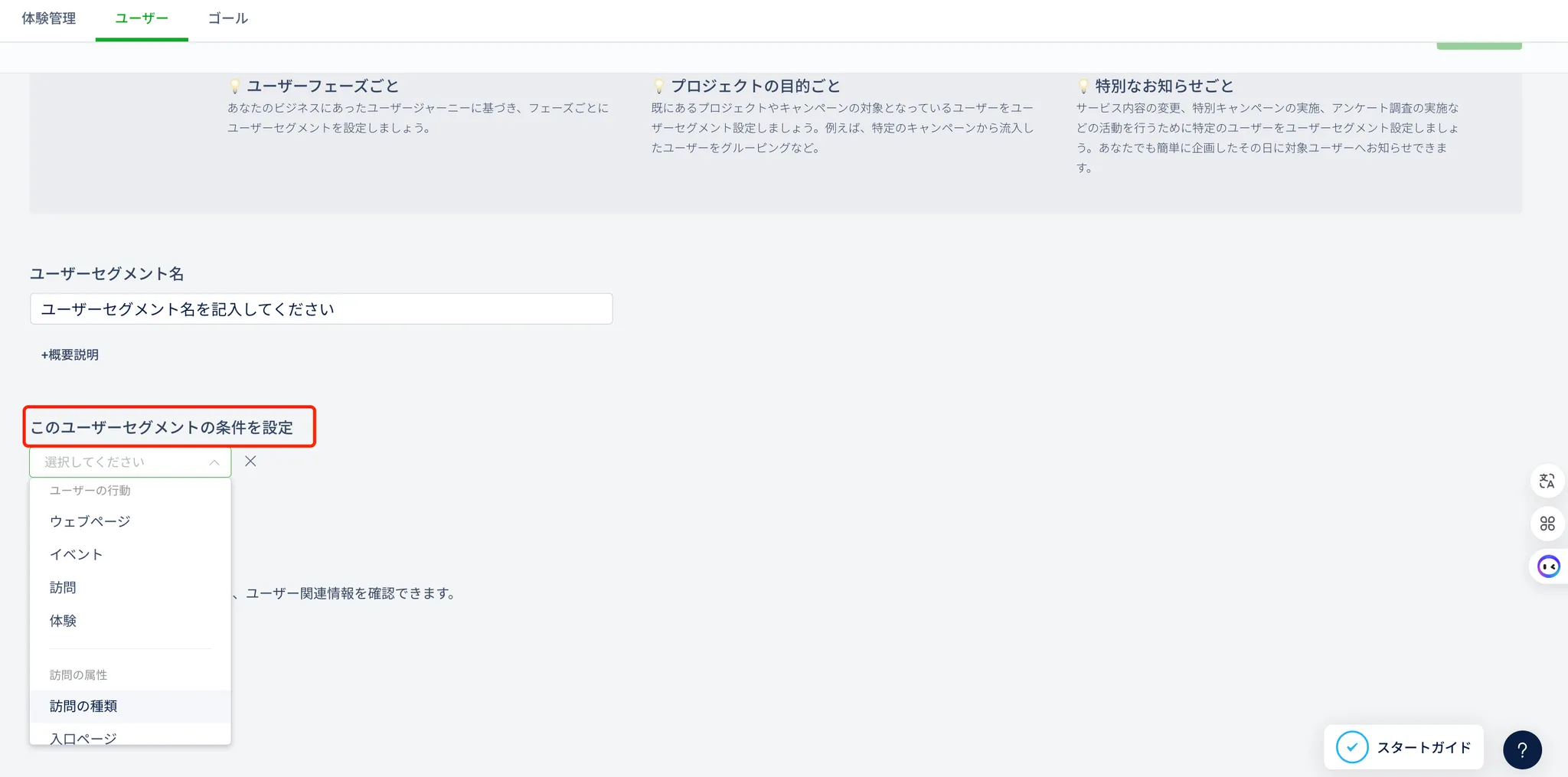This screenshot has width=1568, height=777.
Task: Click the translate icon on right edge
Action: click(1547, 481)
